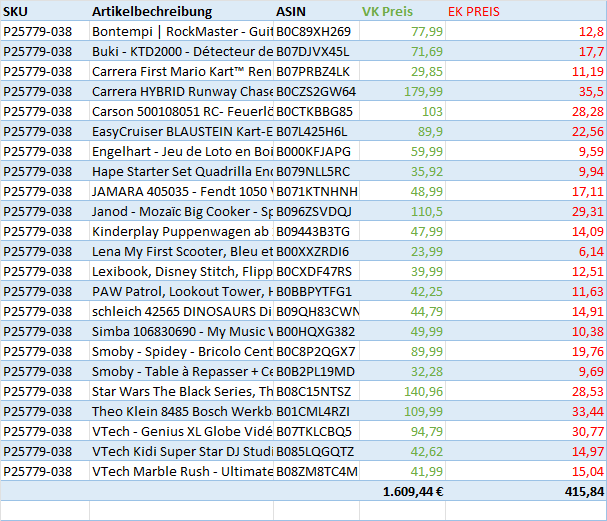Select the Bontempi RockMaster description cell

(x=180, y=31)
